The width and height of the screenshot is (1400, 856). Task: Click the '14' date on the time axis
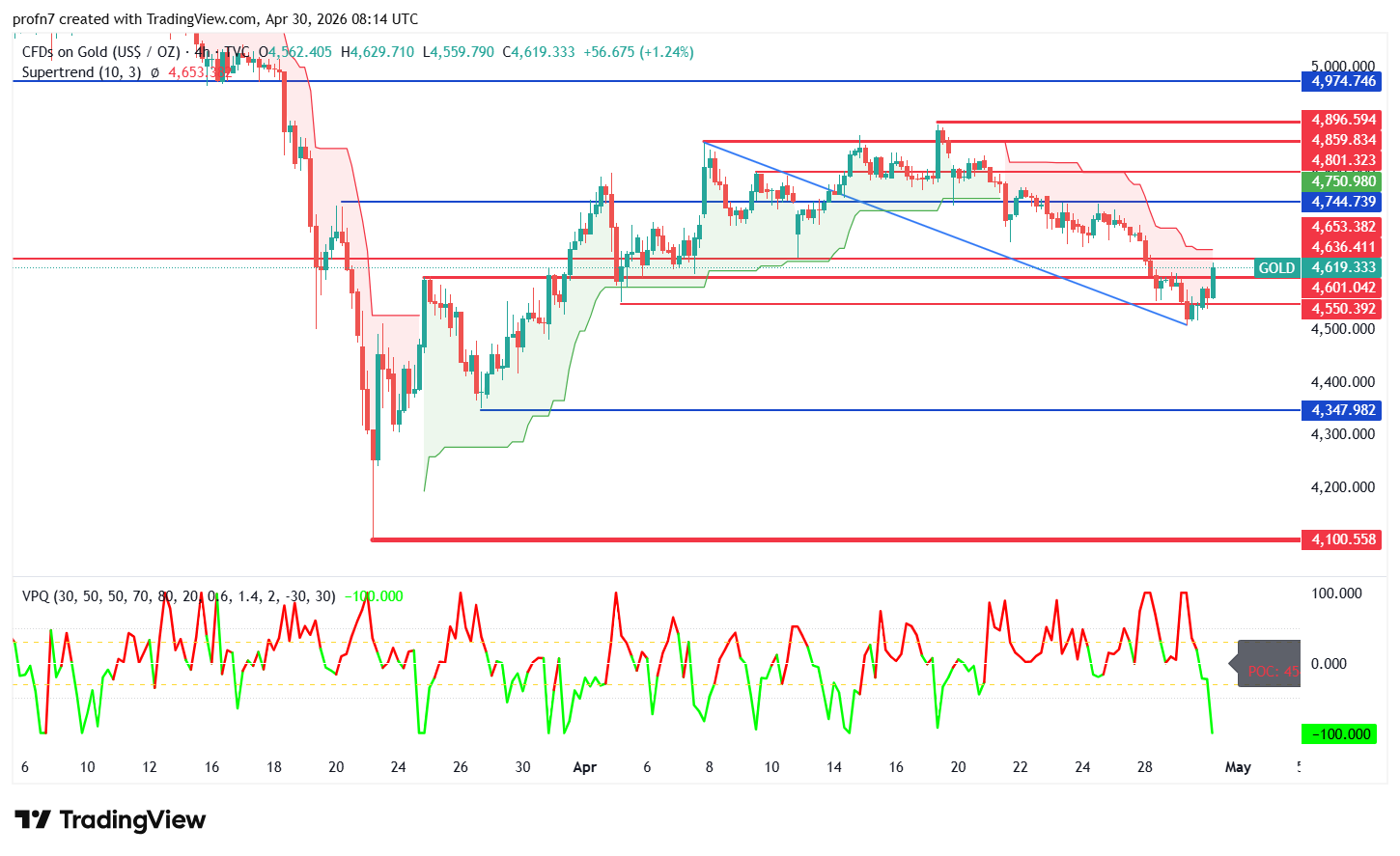click(834, 767)
